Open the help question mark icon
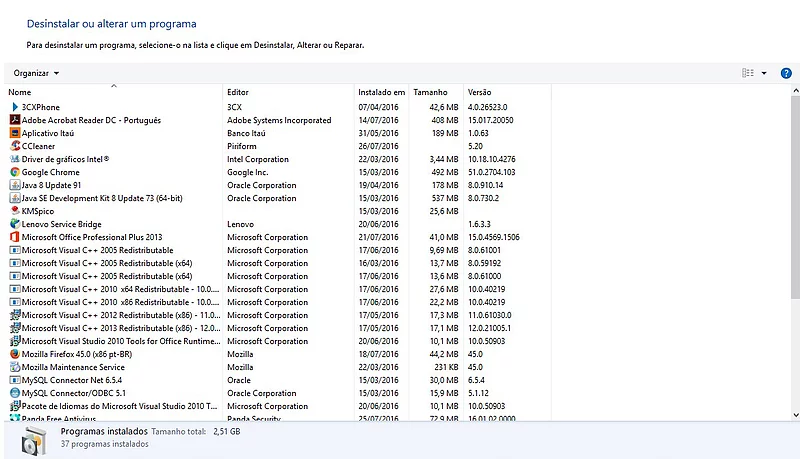This screenshot has width=800, height=459. point(786,73)
